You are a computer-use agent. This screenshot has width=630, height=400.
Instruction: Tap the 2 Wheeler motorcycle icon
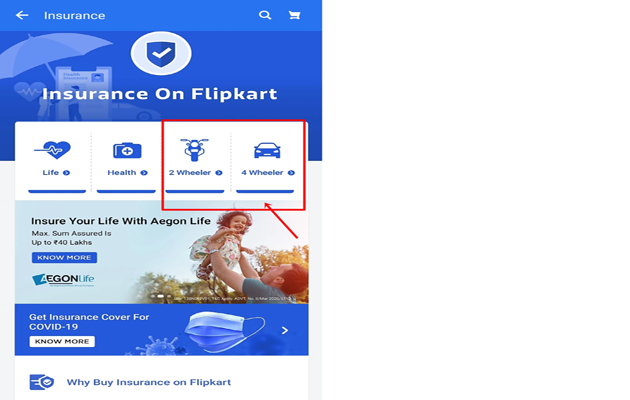tap(194, 149)
